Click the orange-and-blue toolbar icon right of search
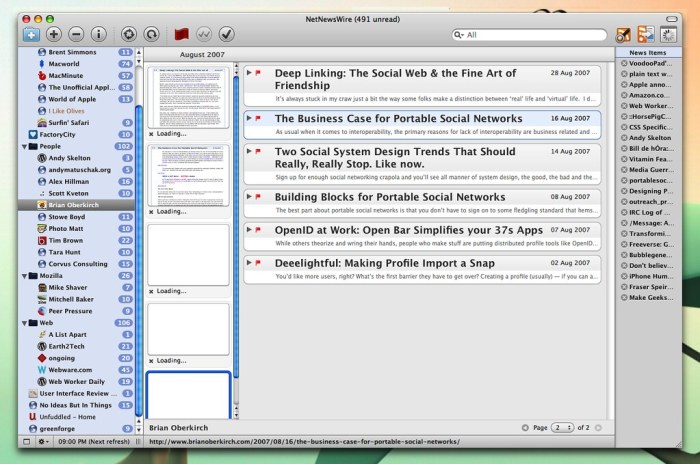This screenshot has height=464, width=700. [x=646, y=35]
